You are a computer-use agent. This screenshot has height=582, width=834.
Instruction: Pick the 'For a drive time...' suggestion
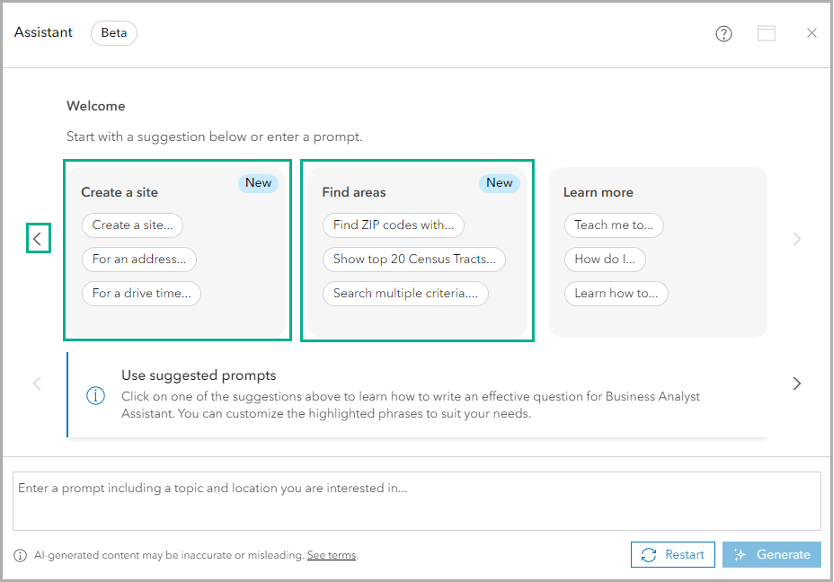click(141, 293)
